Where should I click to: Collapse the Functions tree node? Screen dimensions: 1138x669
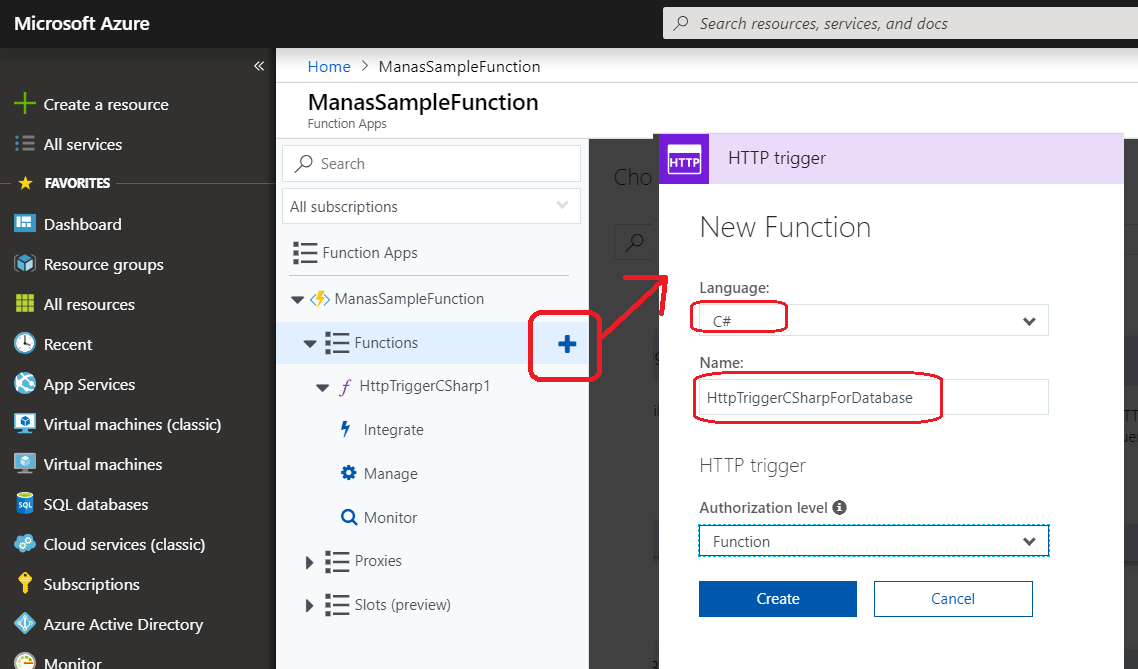(310, 342)
